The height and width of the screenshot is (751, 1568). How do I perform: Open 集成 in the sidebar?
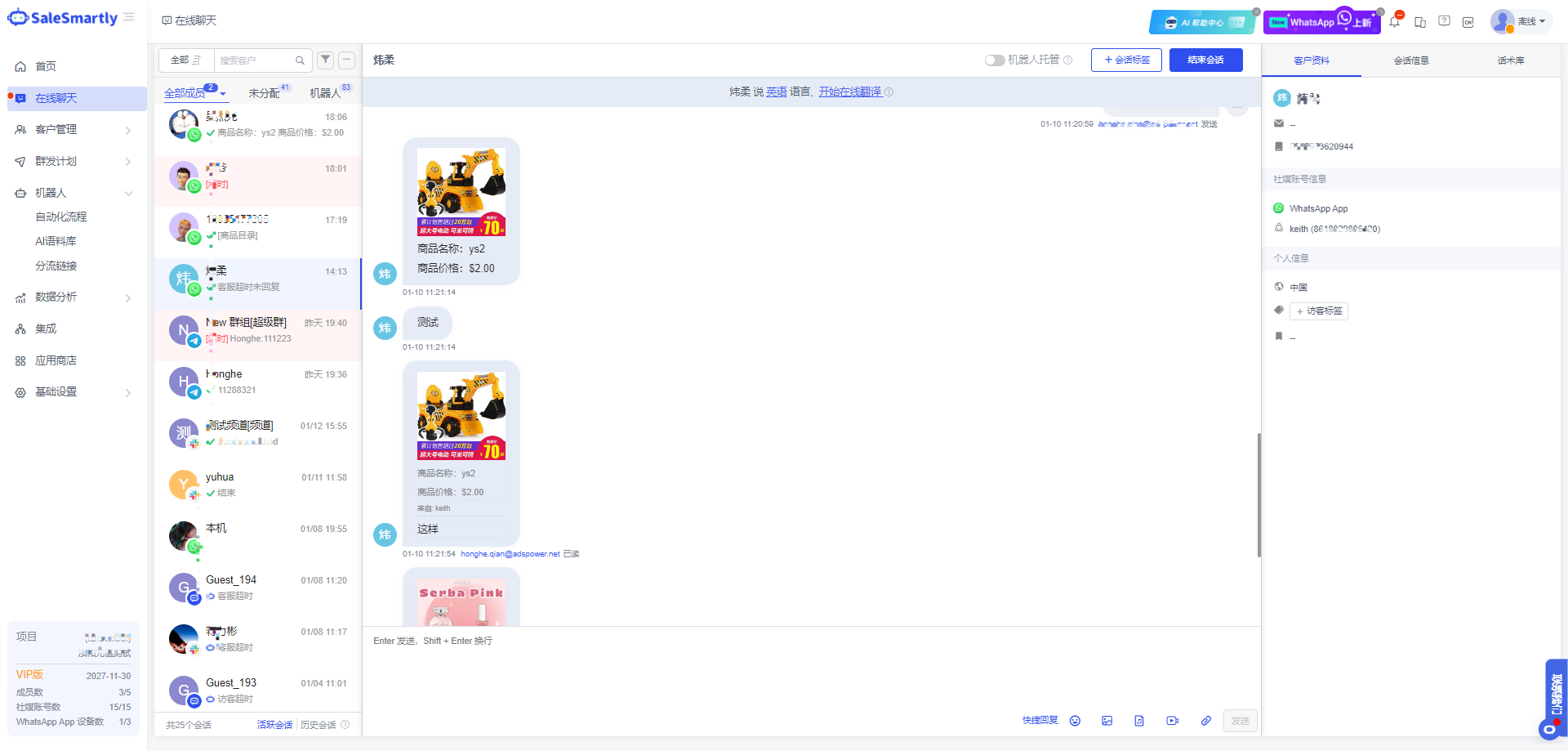[x=46, y=329]
